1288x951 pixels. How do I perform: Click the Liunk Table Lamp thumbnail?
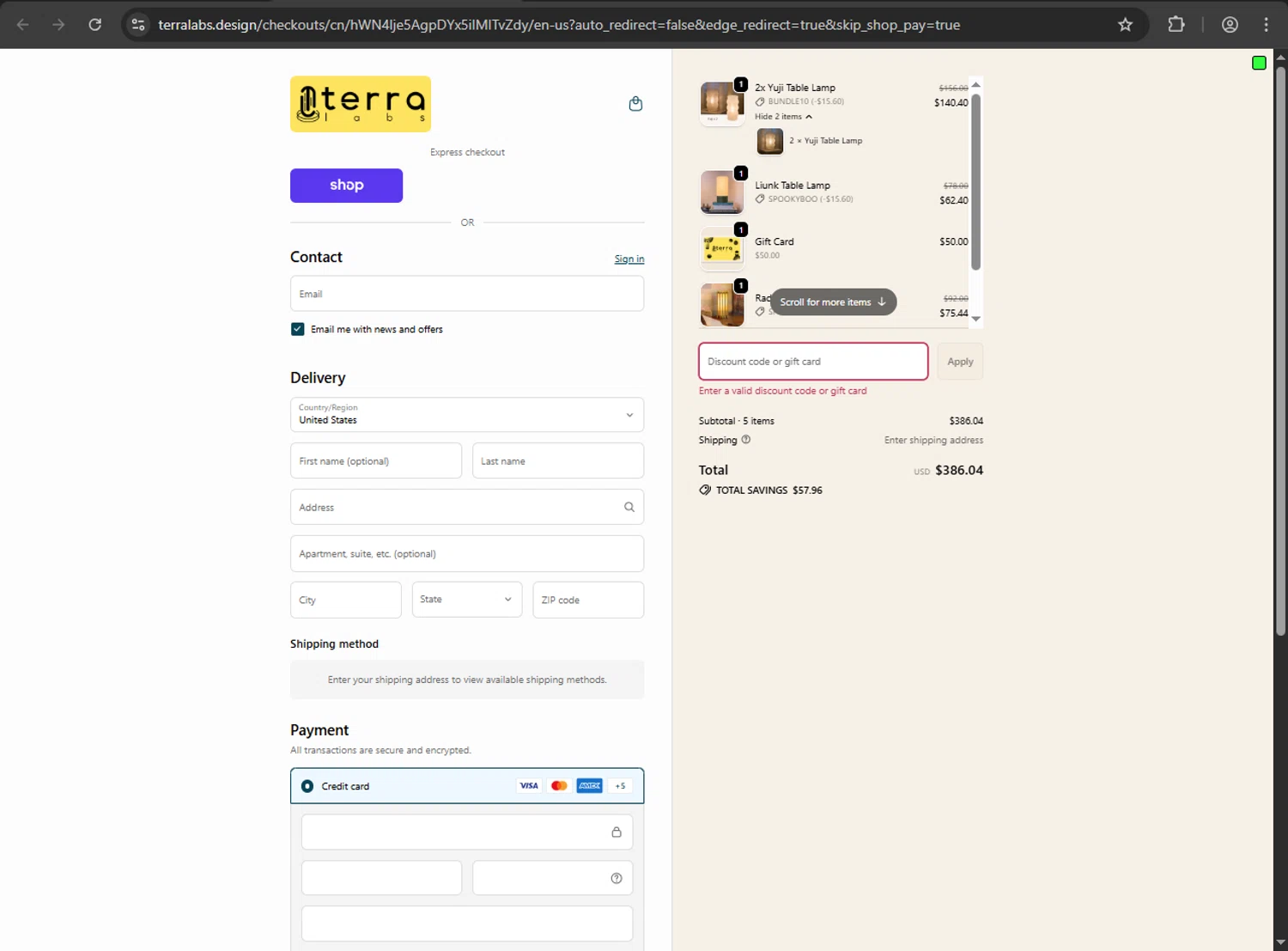[722, 192]
